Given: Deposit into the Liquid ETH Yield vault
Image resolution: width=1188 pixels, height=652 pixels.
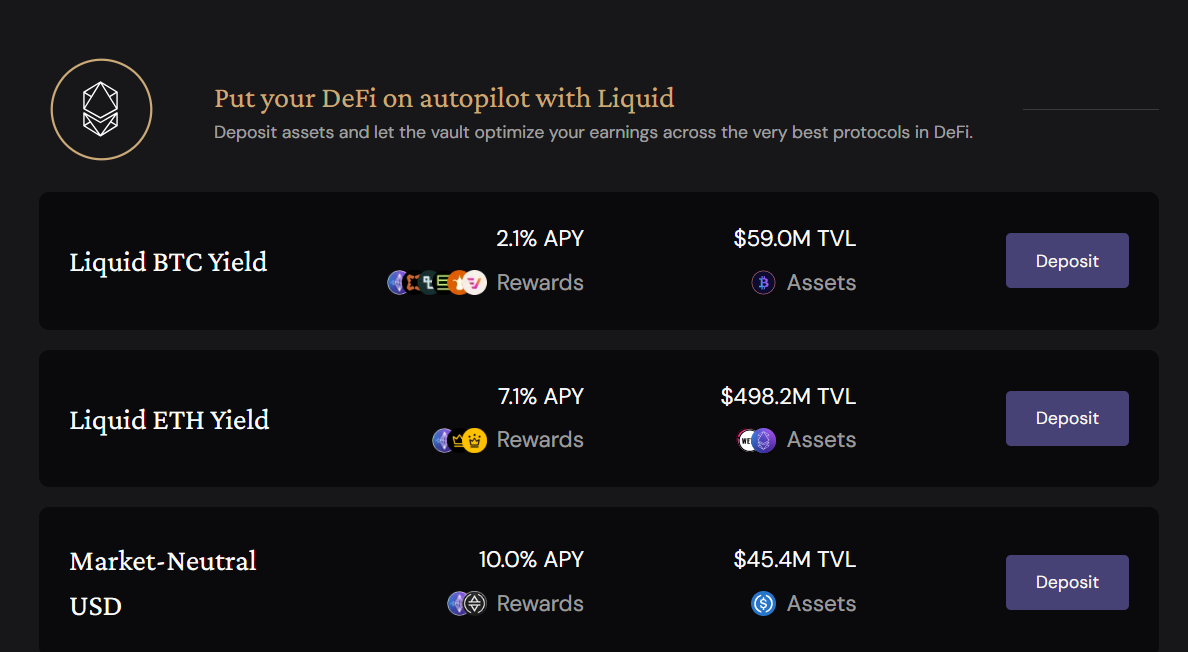Looking at the screenshot, I should point(1067,418).
